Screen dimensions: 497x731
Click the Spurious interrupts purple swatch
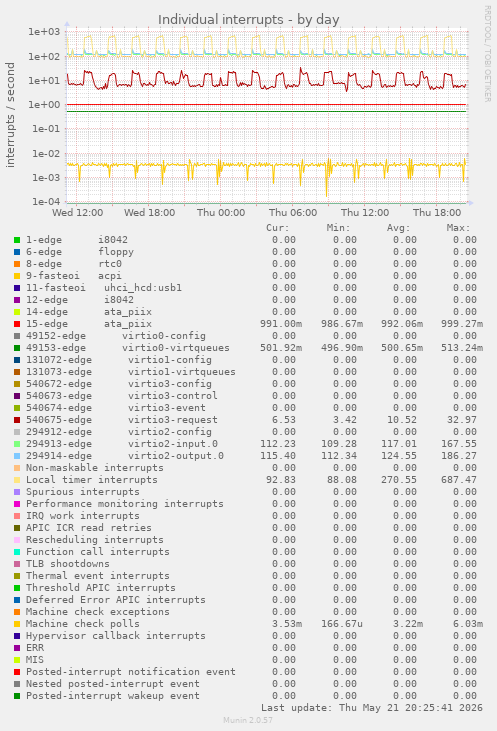point(17,492)
